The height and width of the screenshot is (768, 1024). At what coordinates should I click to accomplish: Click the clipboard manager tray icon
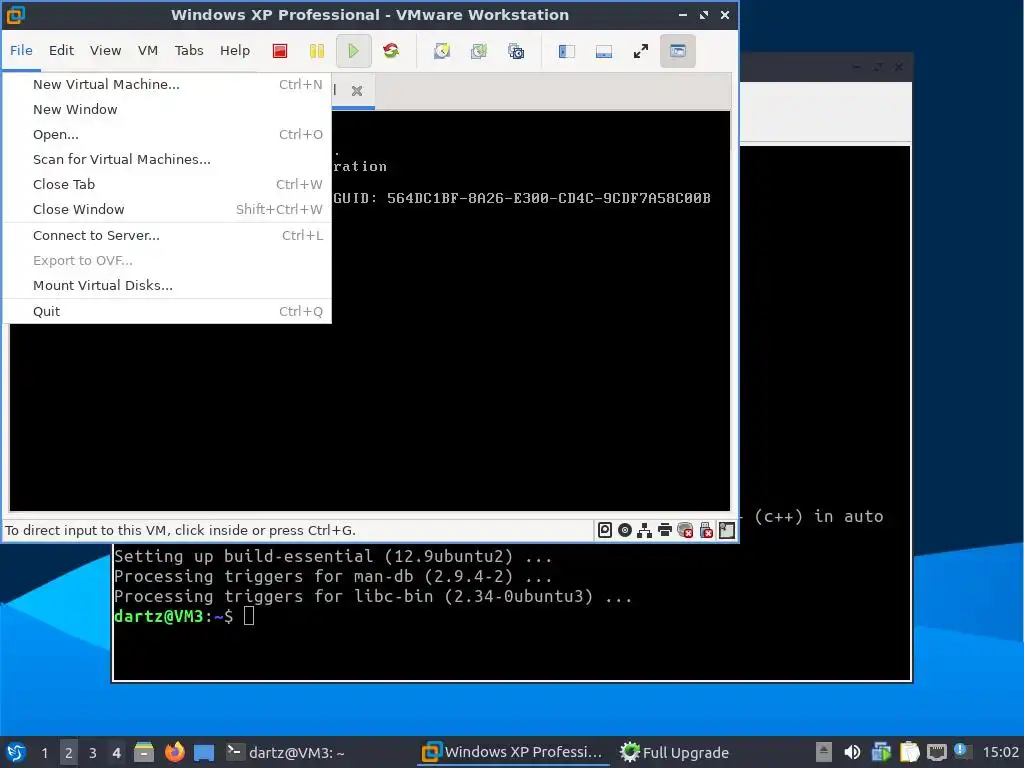click(x=909, y=752)
